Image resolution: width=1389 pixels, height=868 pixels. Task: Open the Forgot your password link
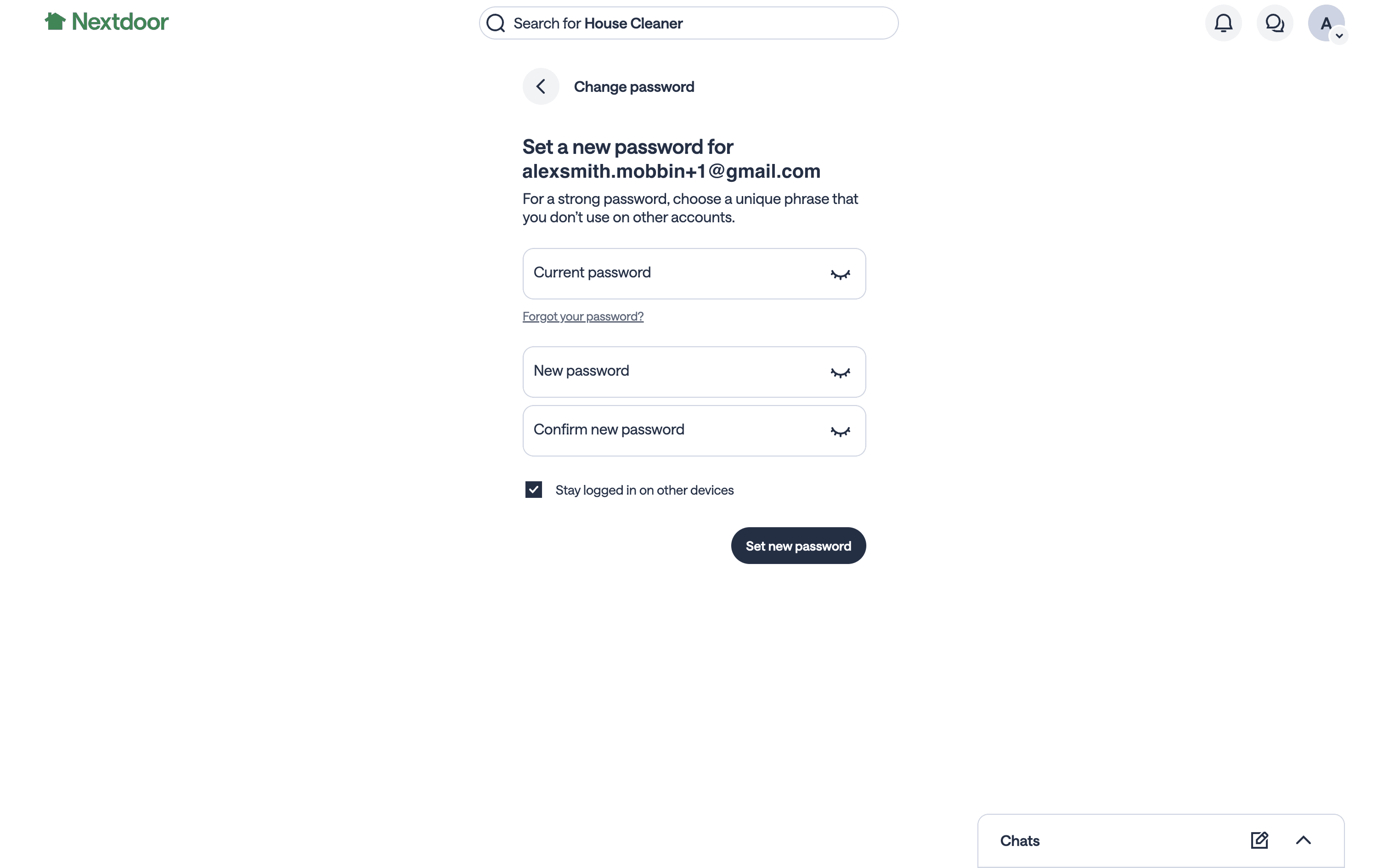click(x=582, y=316)
